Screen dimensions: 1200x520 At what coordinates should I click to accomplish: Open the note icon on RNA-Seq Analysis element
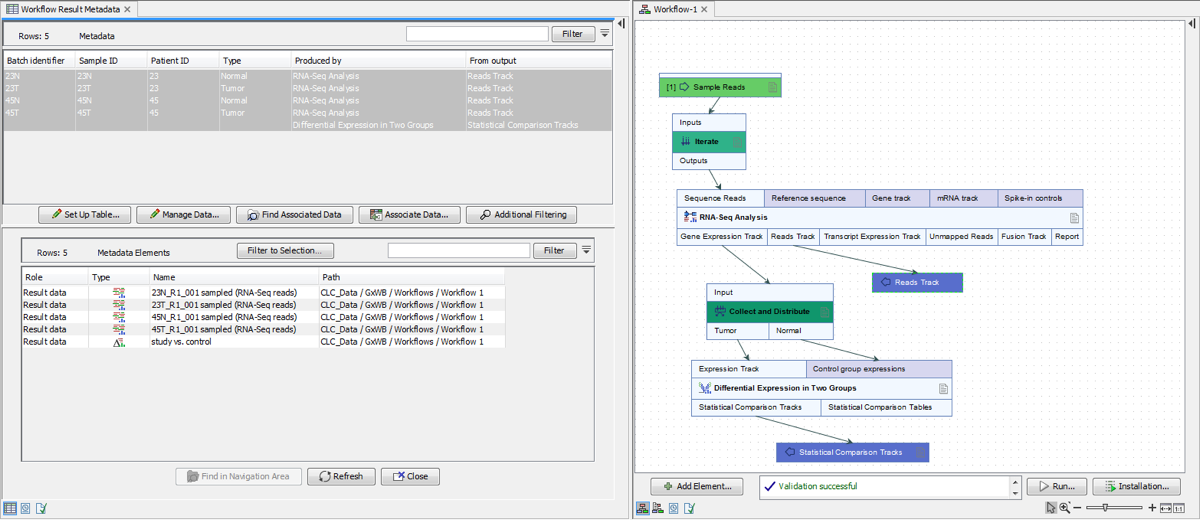click(1074, 217)
